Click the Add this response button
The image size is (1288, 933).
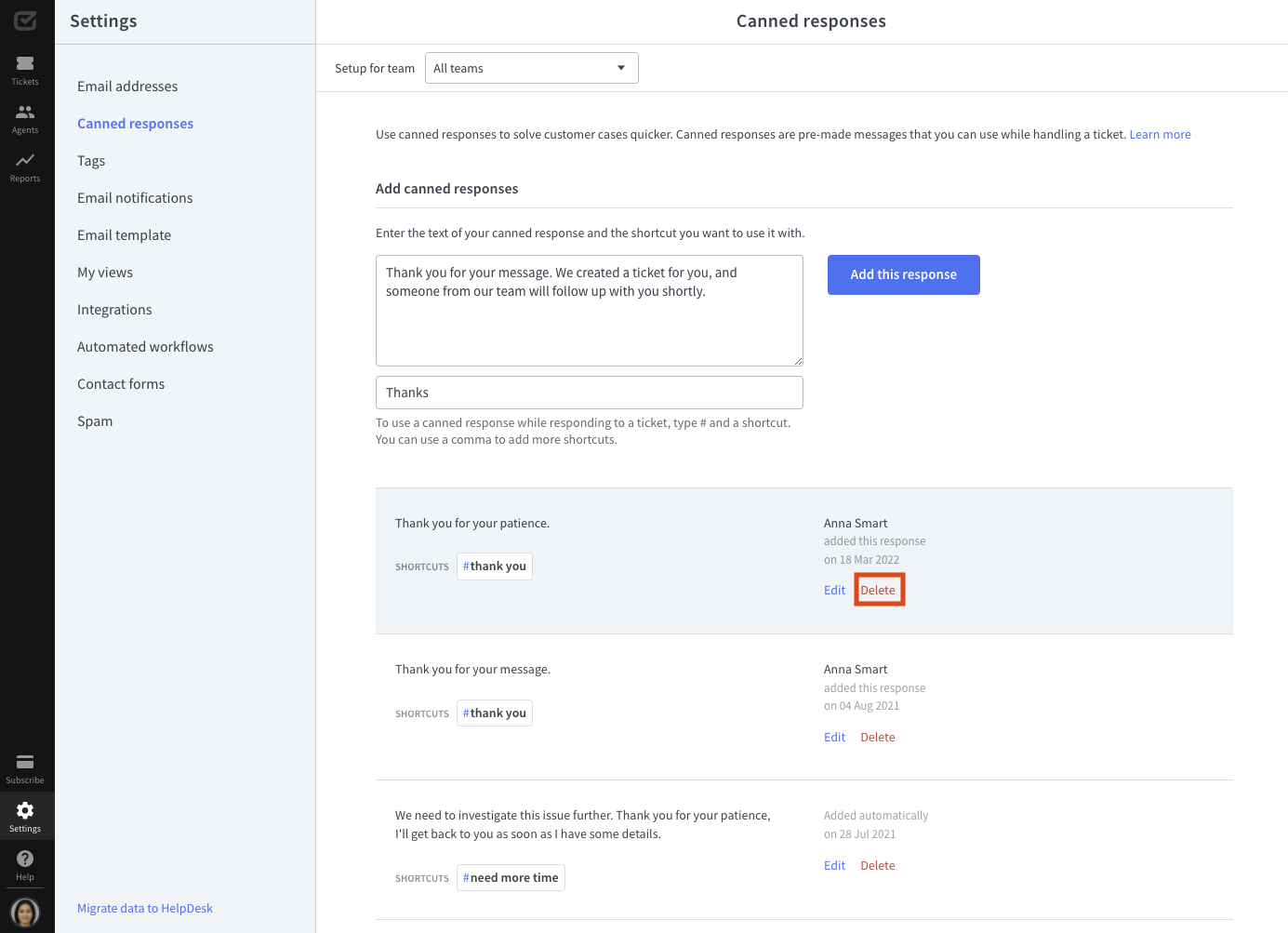[x=903, y=274]
